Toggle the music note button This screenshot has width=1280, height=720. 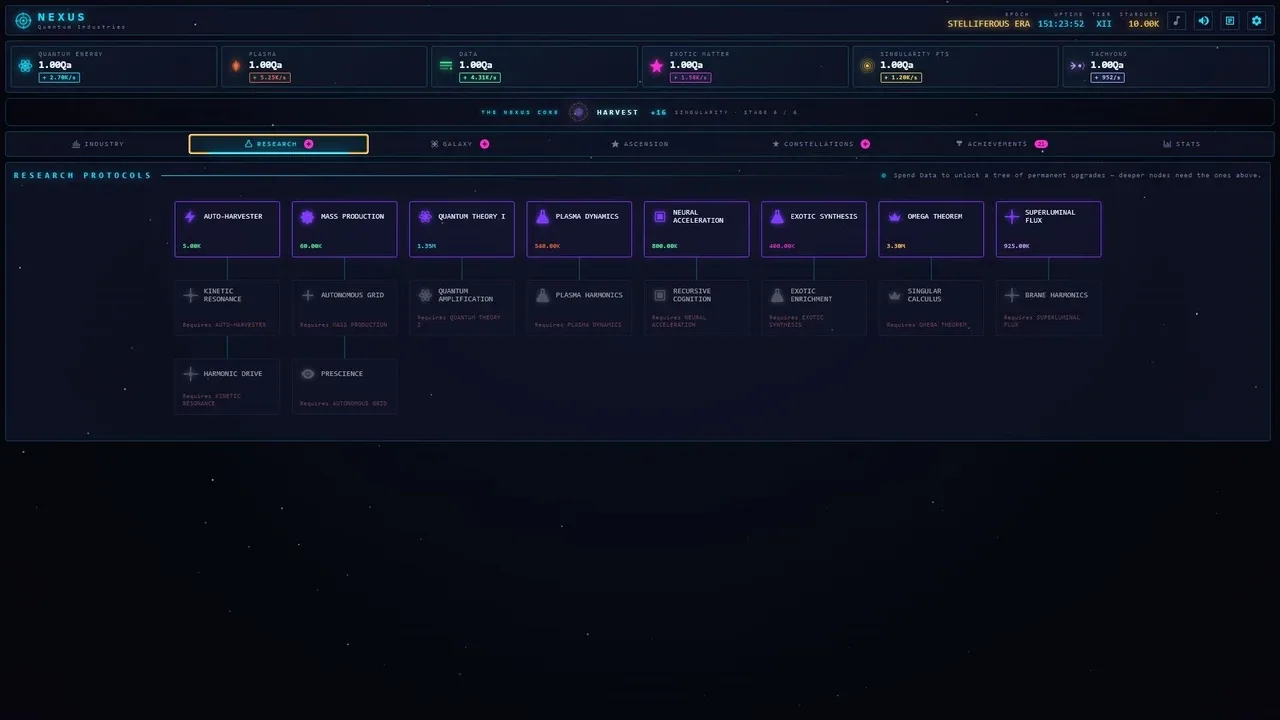click(x=1177, y=20)
